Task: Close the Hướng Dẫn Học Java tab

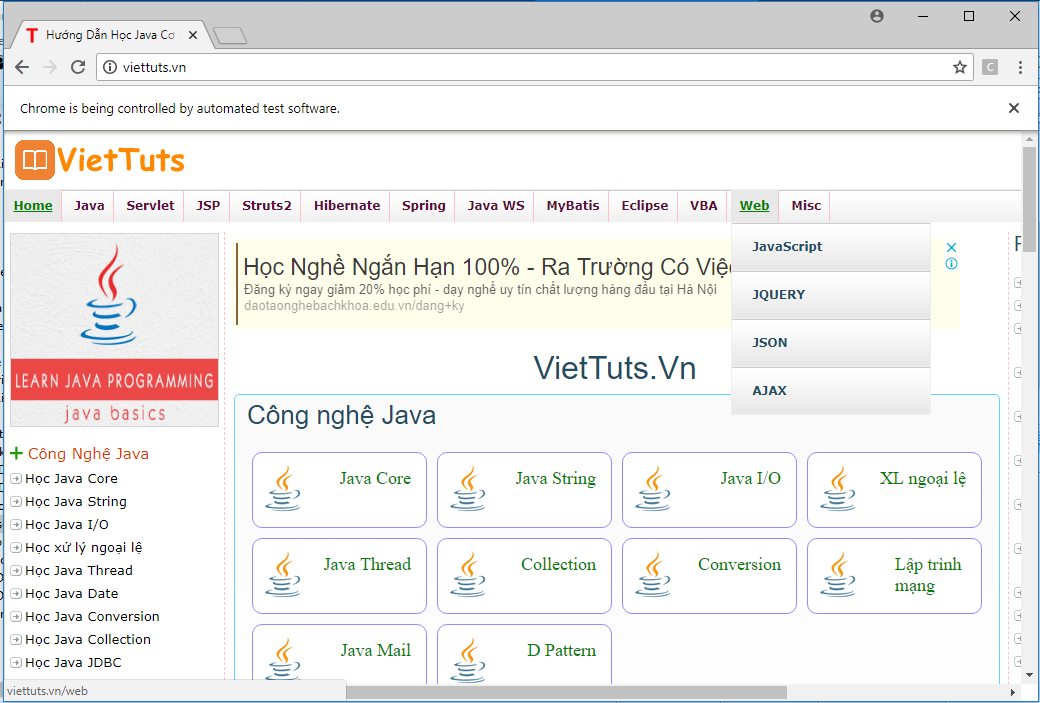Action: (x=193, y=35)
